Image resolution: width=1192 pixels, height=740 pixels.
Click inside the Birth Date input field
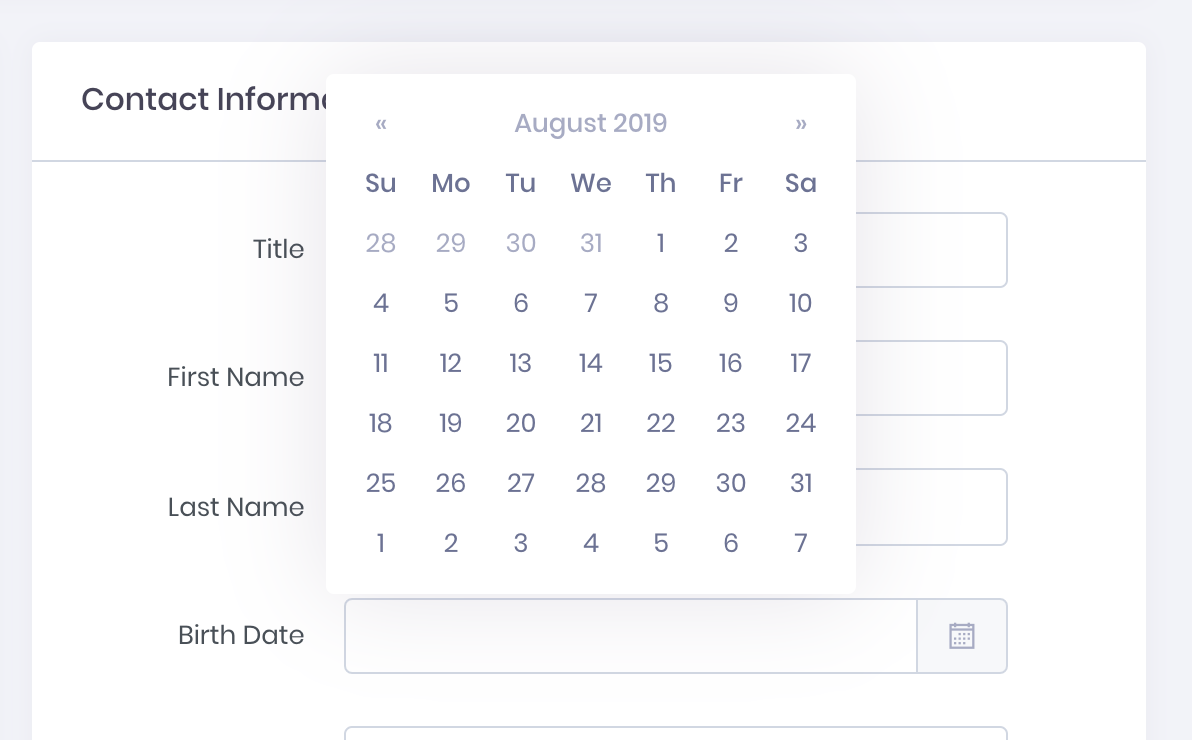(631, 636)
